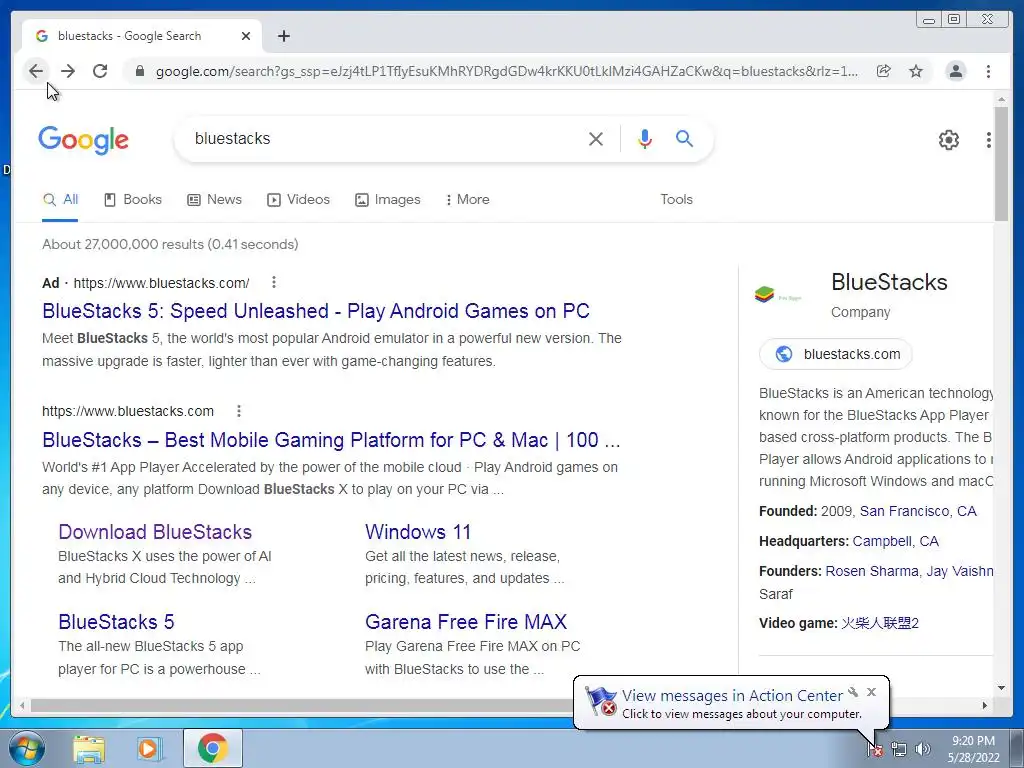Switch to the Images tab
Viewport: 1024px width, 768px height.
[x=388, y=200]
